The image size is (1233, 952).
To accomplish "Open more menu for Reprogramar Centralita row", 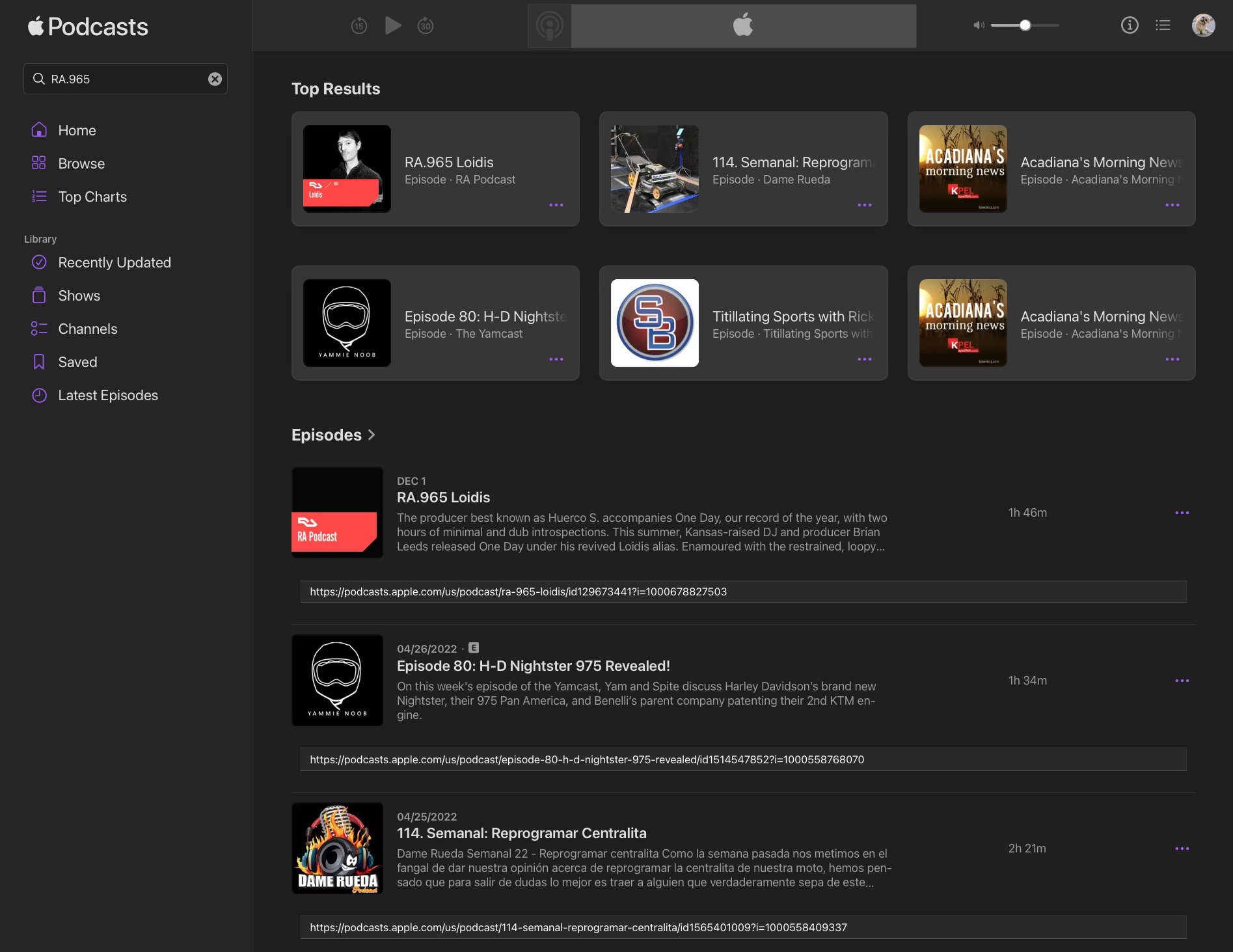I will pos(1182,849).
